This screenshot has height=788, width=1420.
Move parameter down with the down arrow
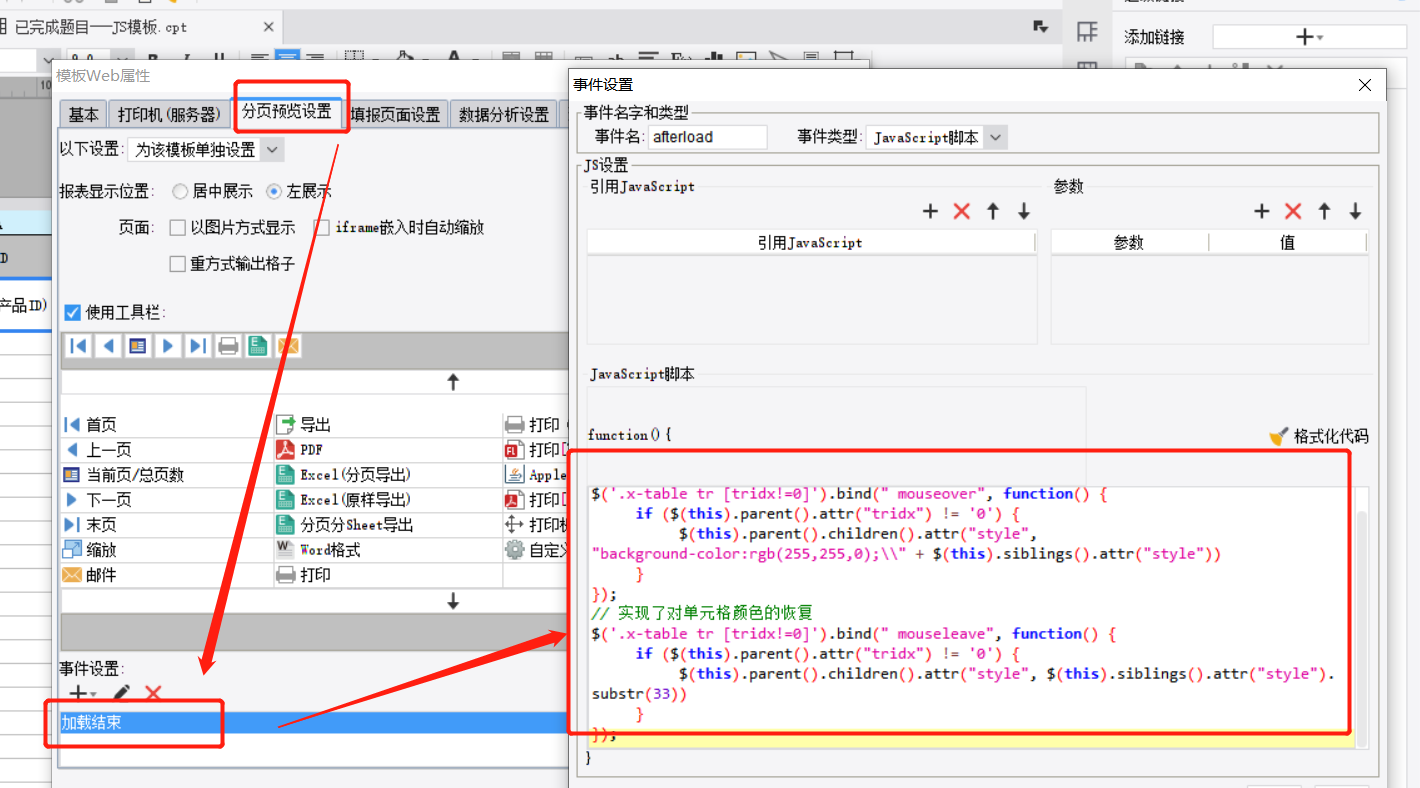(x=1356, y=211)
